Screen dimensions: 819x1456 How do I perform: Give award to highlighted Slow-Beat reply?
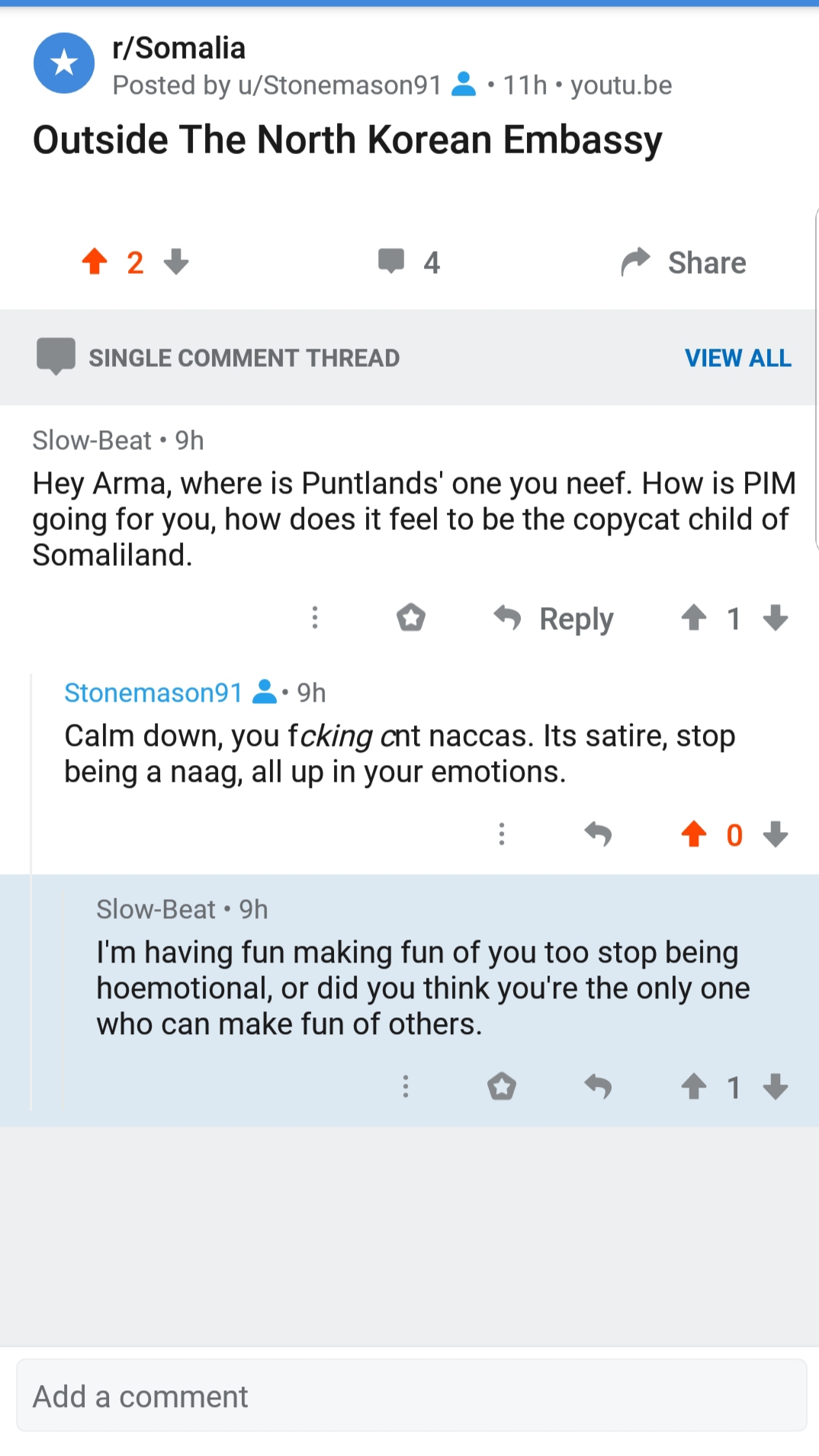[502, 1086]
